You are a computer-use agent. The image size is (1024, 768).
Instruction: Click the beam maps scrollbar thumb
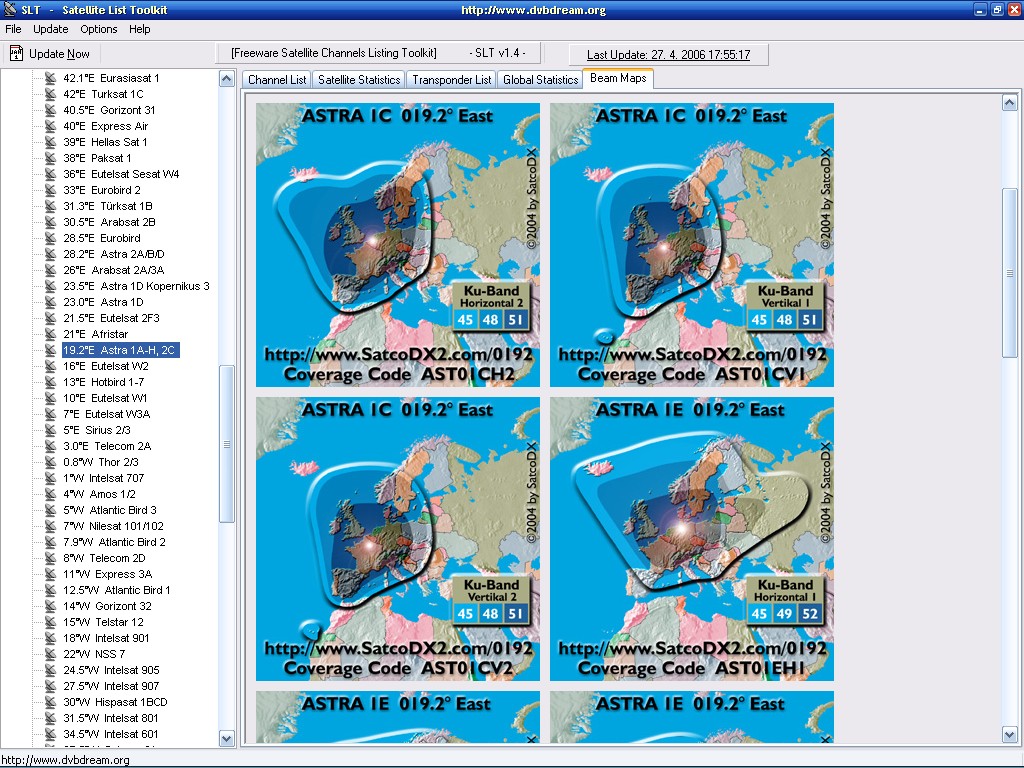coord(1009,272)
